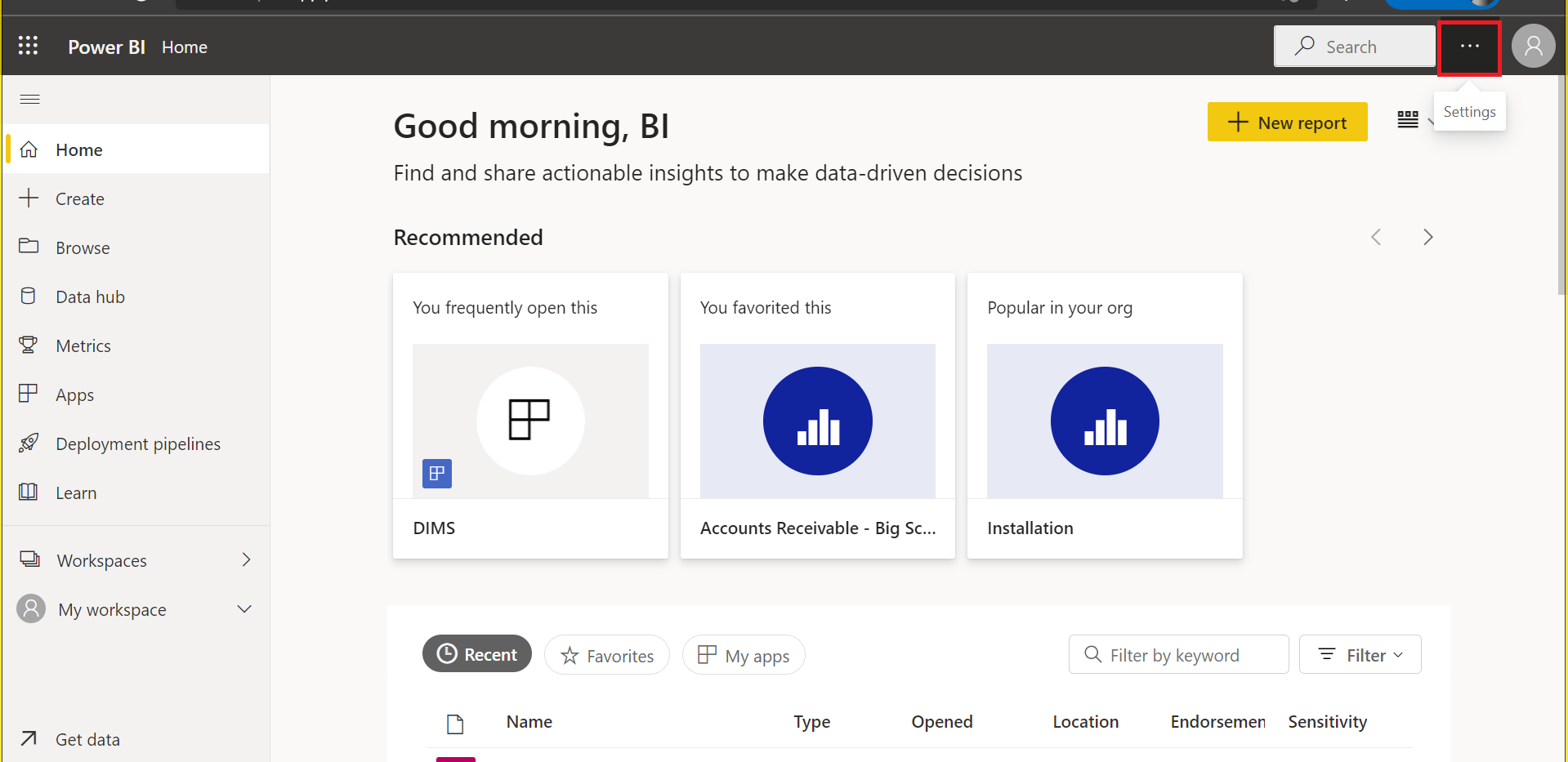The height and width of the screenshot is (762, 1568).
Task: Go to previous recommended items
Action: pos(1376,237)
